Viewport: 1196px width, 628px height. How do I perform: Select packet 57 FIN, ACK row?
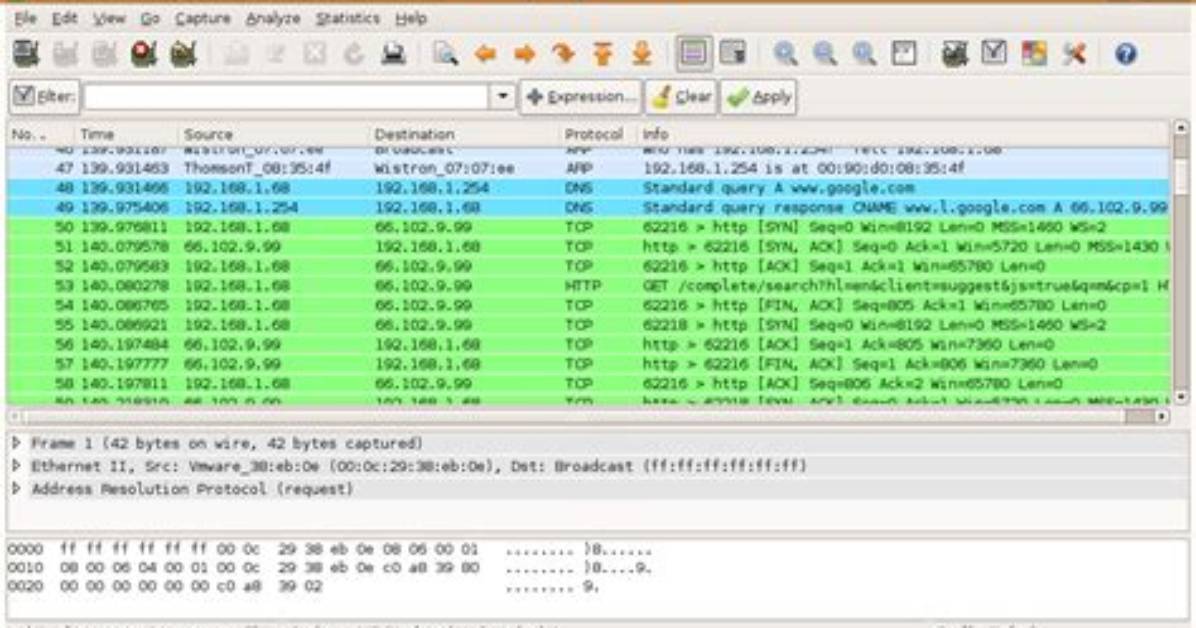click(x=588, y=364)
